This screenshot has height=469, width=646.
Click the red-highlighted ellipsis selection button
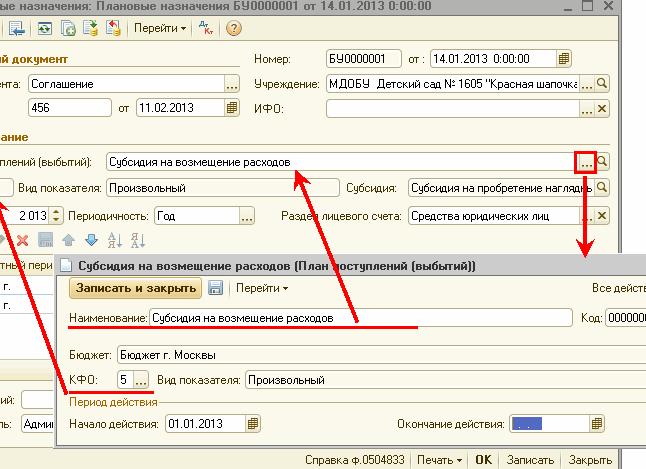coord(586,161)
